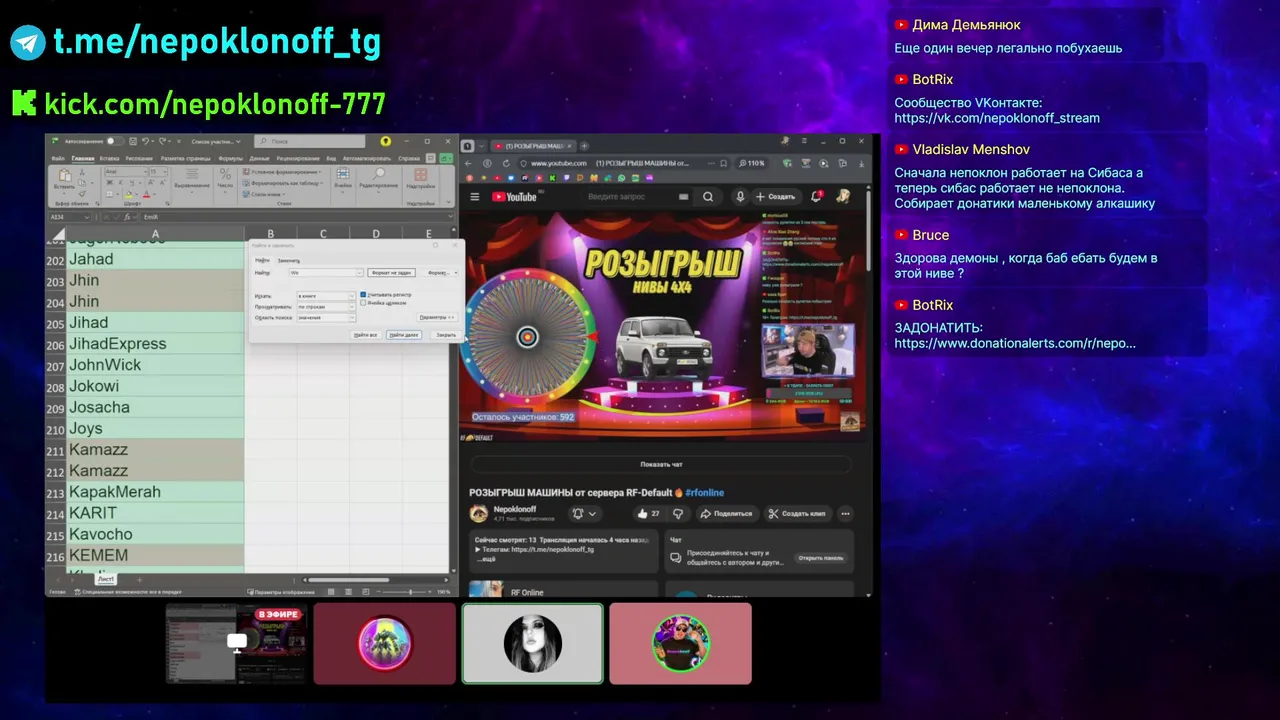This screenshot has width=1280, height=720.
Task: Click the Share (Поделиться) button
Action: 726,513
